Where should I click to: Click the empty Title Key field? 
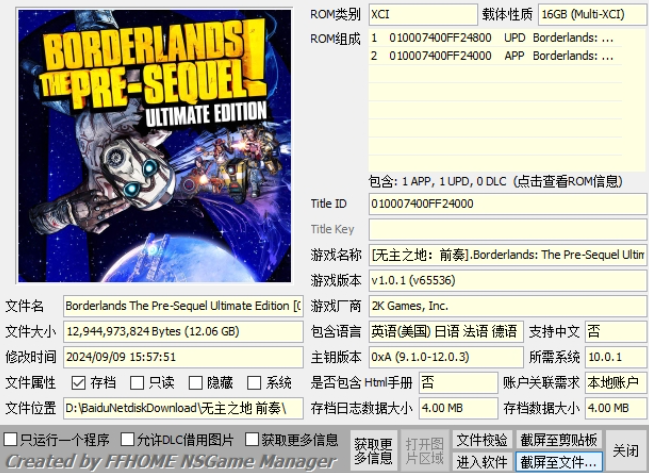(507, 230)
